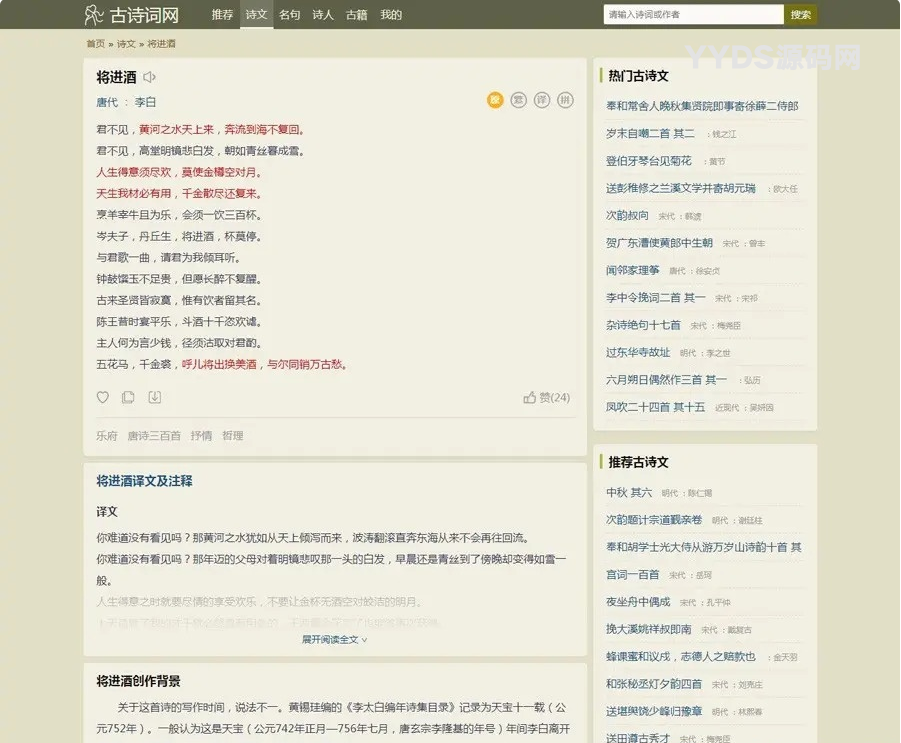Click 首页 in the breadcrumb
The width and height of the screenshot is (901, 743).
point(95,44)
